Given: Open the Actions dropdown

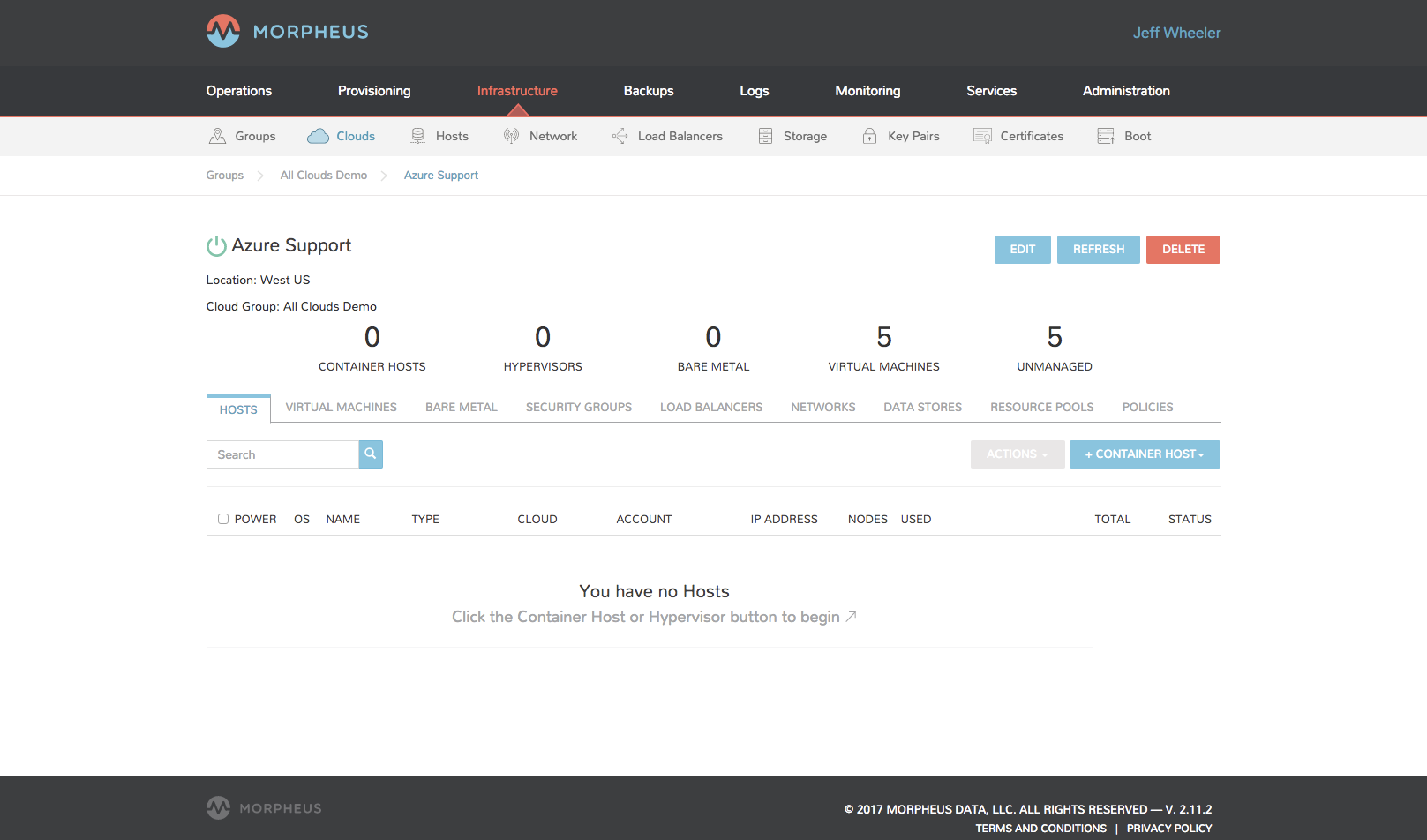Looking at the screenshot, I should [x=1018, y=454].
